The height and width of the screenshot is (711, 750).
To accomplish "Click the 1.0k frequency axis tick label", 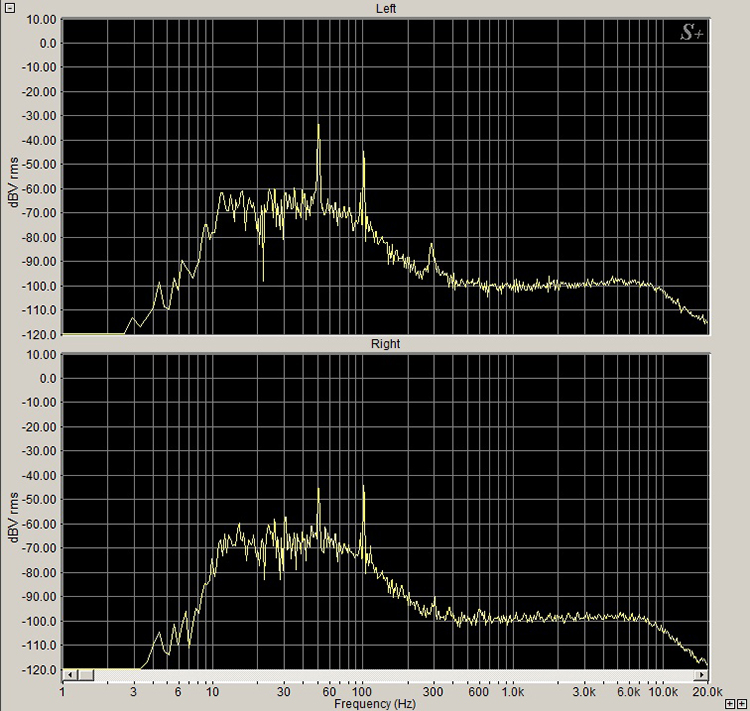I will point(512,691).
